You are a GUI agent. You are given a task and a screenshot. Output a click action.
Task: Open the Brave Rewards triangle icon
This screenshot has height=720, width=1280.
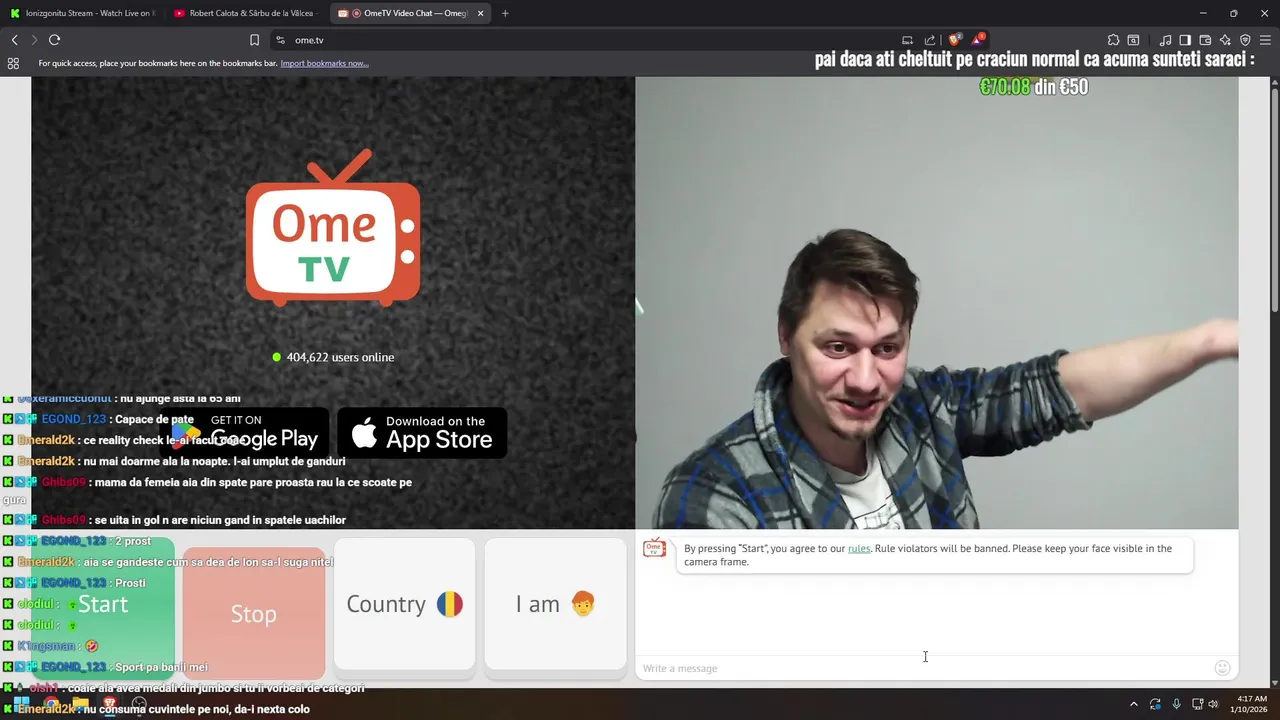click(x=979, y=40)
